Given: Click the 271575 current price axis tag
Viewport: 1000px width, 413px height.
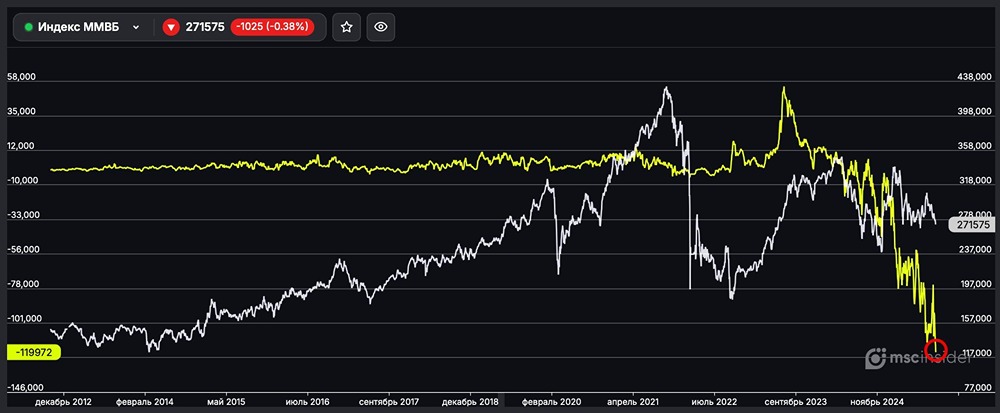Looking at the screenshot, I should [x=973, y=225].
